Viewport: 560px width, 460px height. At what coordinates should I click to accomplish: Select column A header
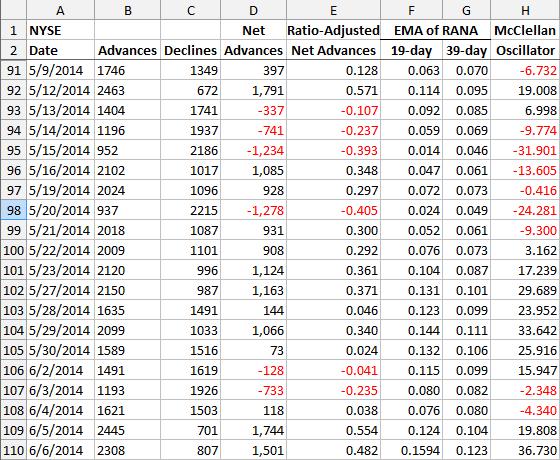[60, 10]
